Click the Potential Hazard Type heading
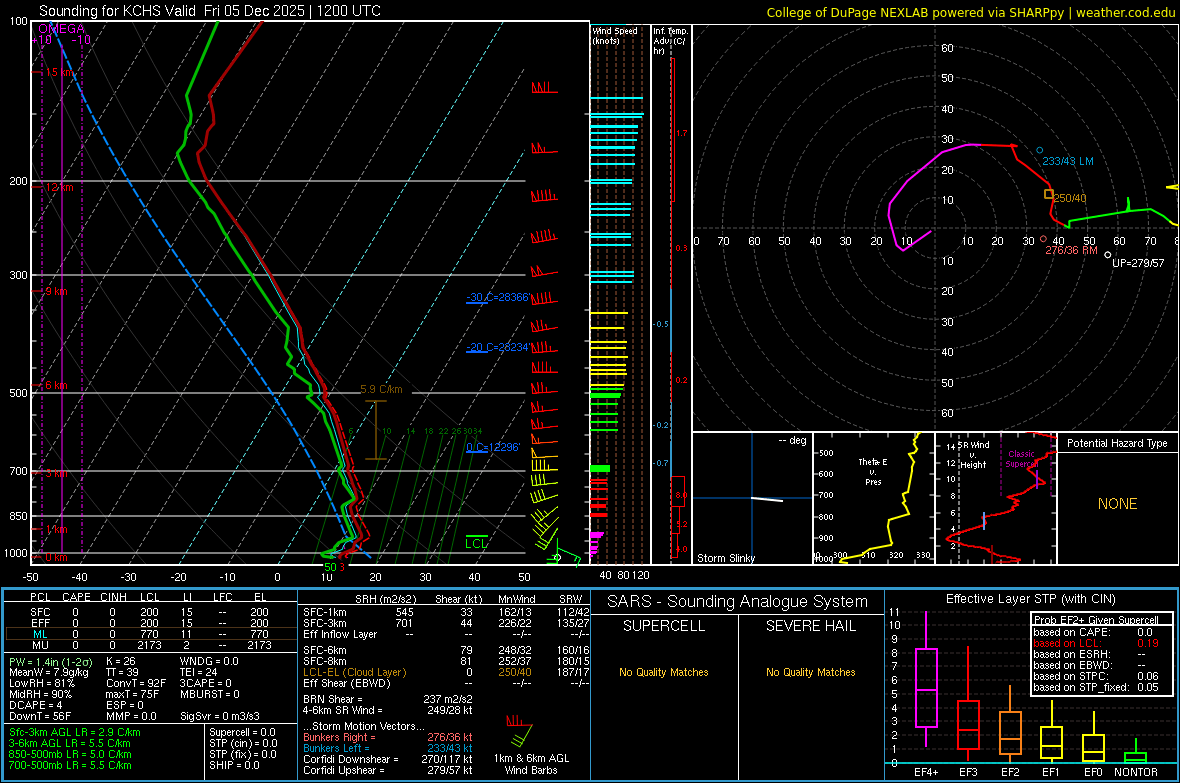The height and width of the screenshot is (783, 1180). click(x=1117, y=443)
